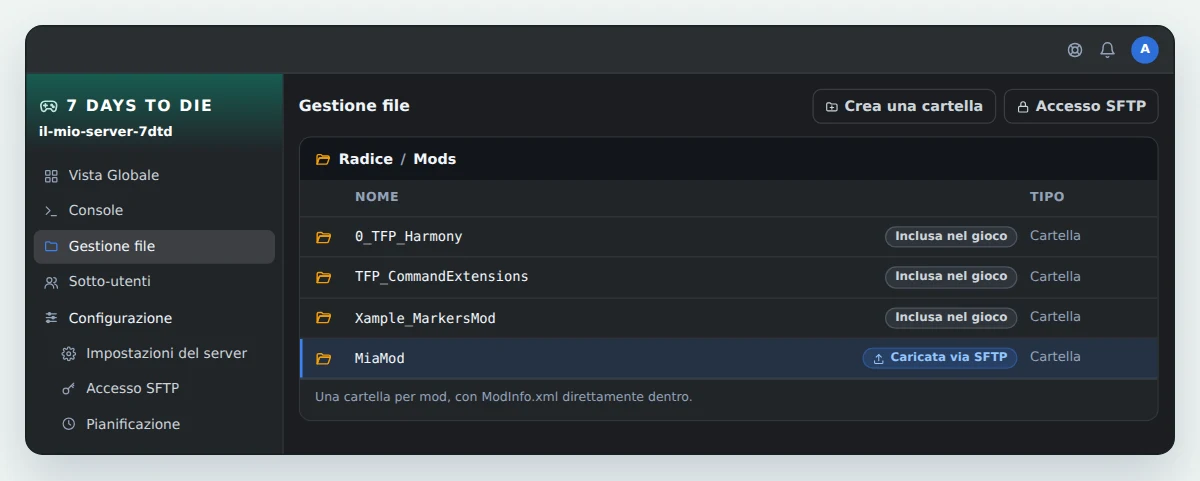The image size is (1200, 481).
Task: Open the user avatar "A"
Action: 1145,50
